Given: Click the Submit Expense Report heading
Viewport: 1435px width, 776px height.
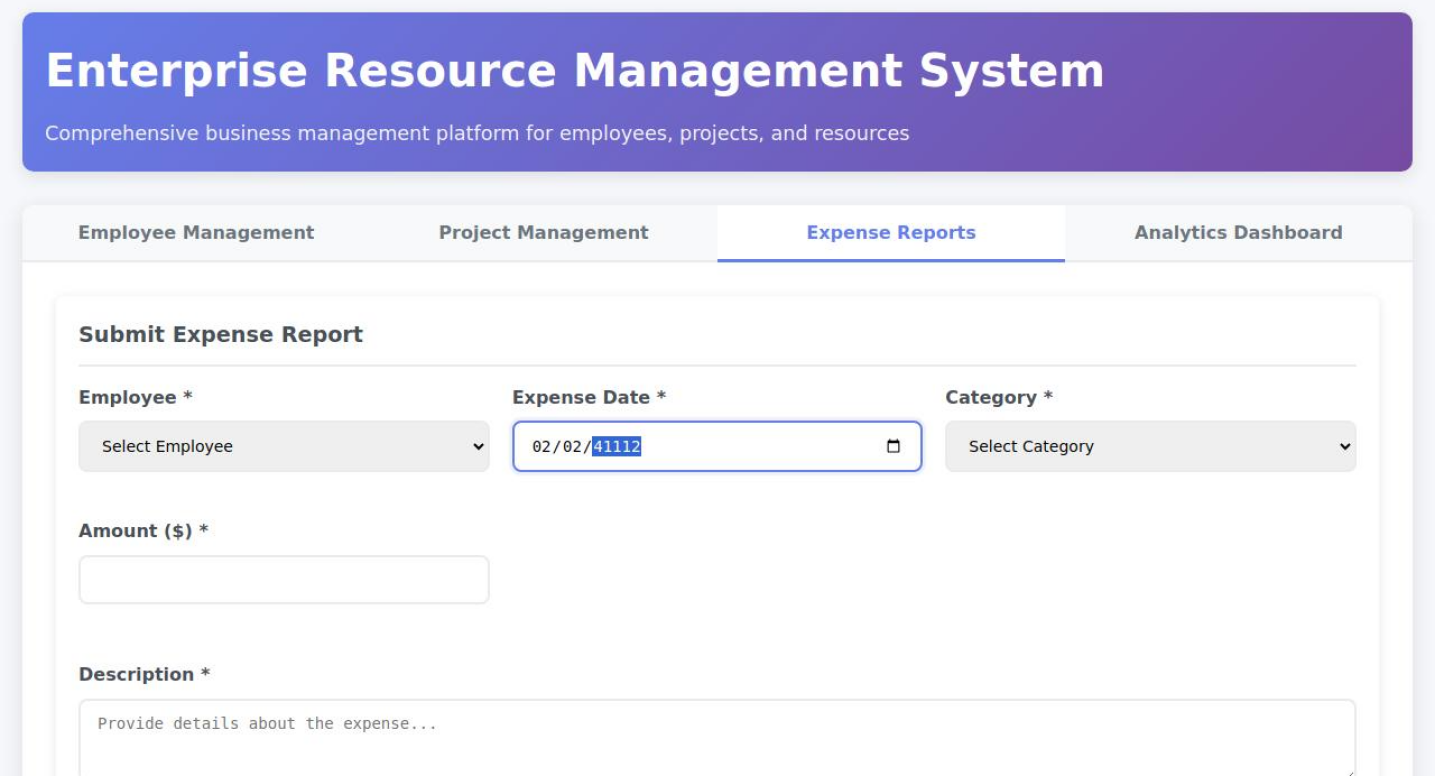Looking at the screenshot, I should coord(220,335).
